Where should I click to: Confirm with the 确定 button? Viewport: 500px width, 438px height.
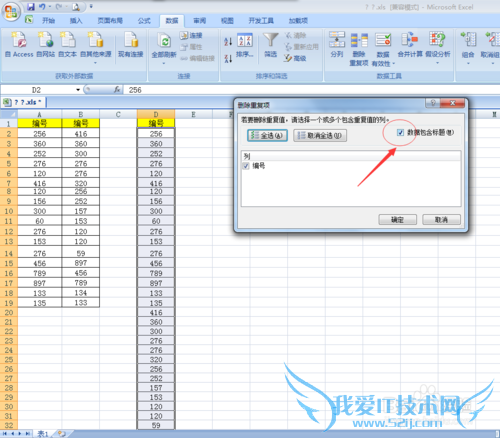(x=397, y=220)
